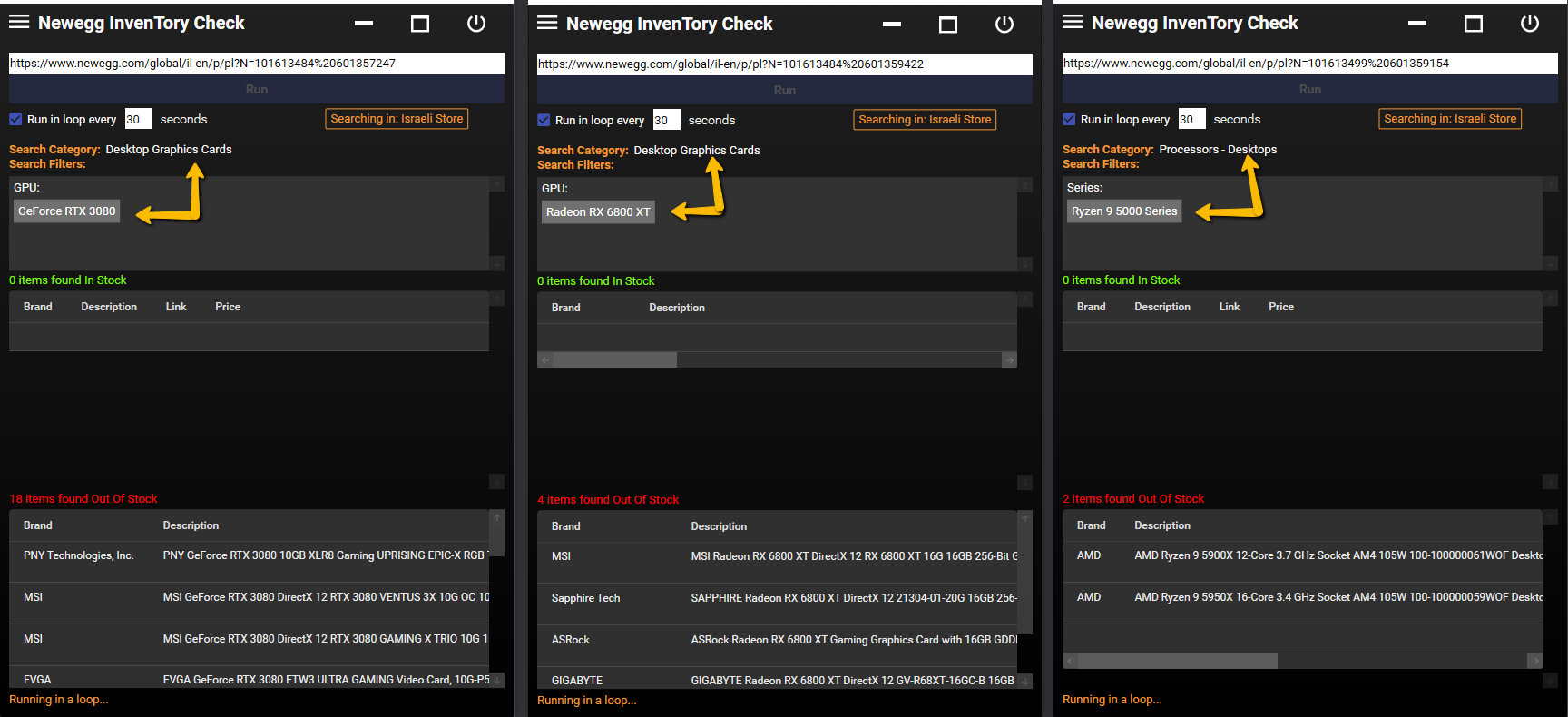Minimize the right Ryzen window

1417,24
